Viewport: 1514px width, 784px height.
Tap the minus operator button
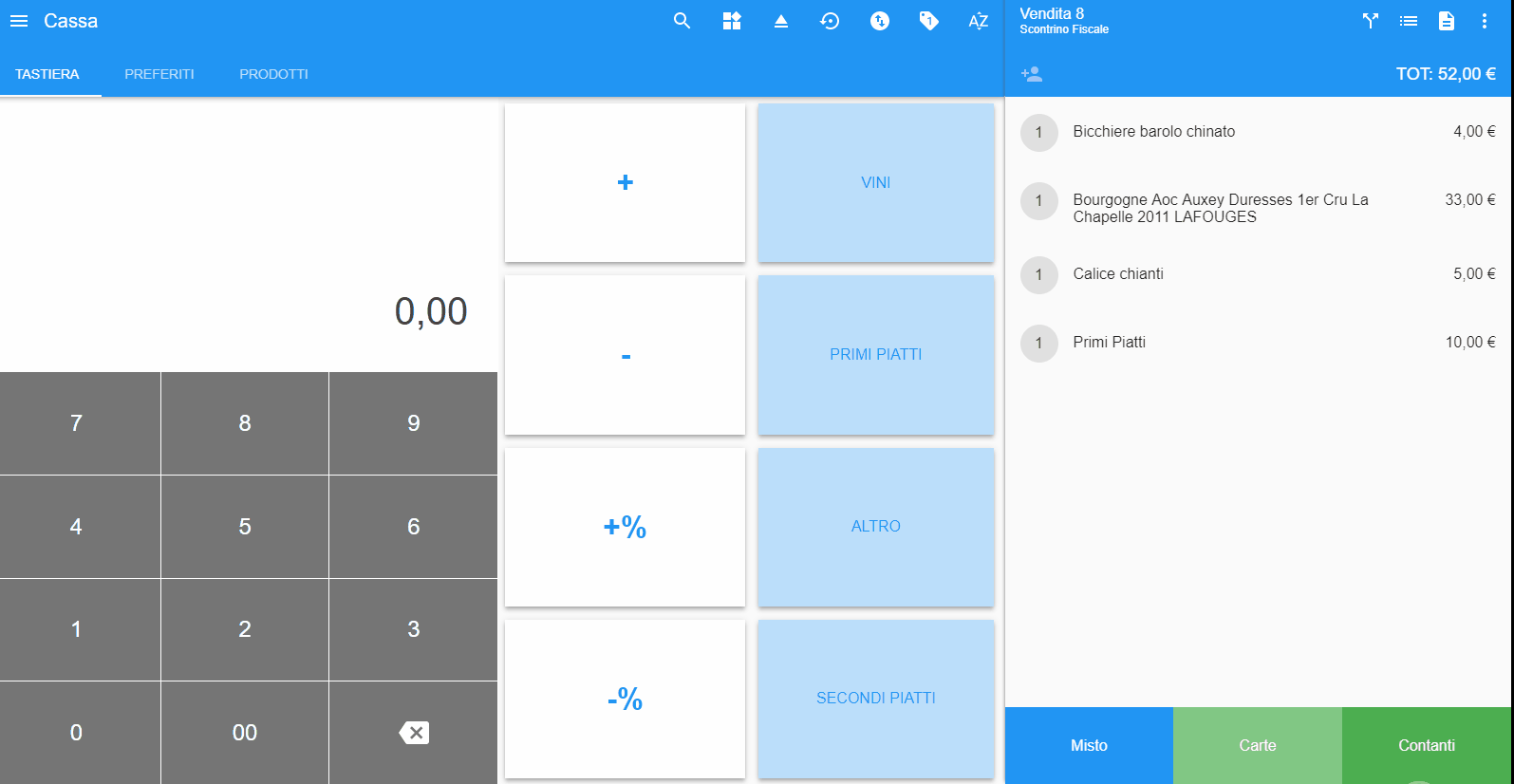pyautogui.click(x=625, y=355)
